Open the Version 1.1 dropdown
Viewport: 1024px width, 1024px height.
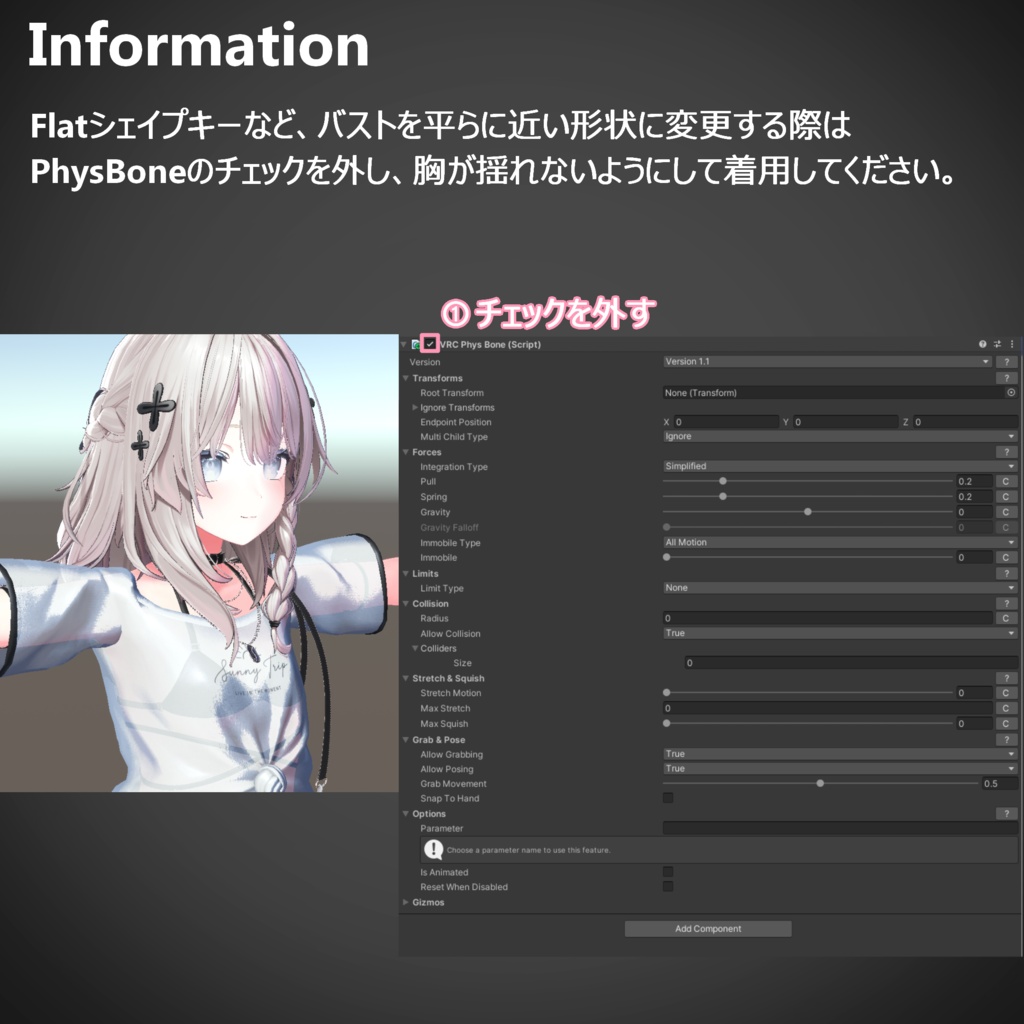pyautogui.click(x=827, y=362)
